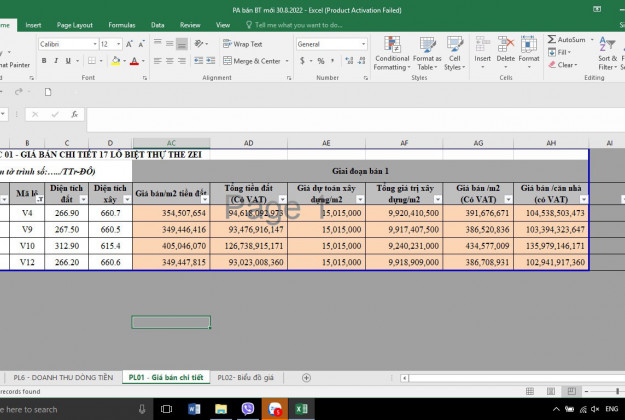Apply accounting dollar number format
Screen dimensions: 625x420
click(302, 61)
